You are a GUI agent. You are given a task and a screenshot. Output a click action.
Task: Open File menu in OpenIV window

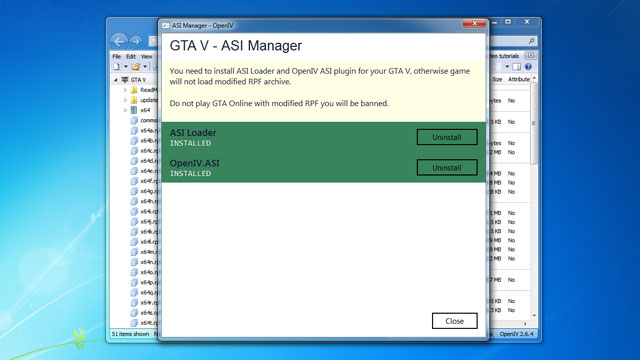(117, 56)
